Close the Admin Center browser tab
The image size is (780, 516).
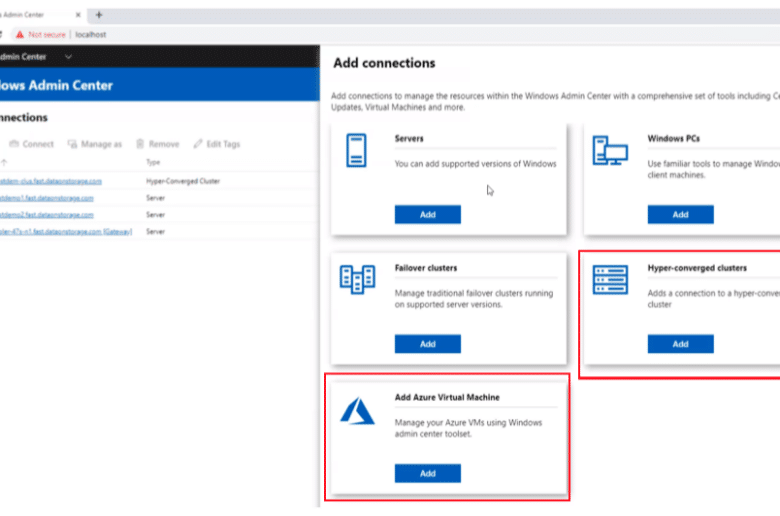tap(78, 15)
